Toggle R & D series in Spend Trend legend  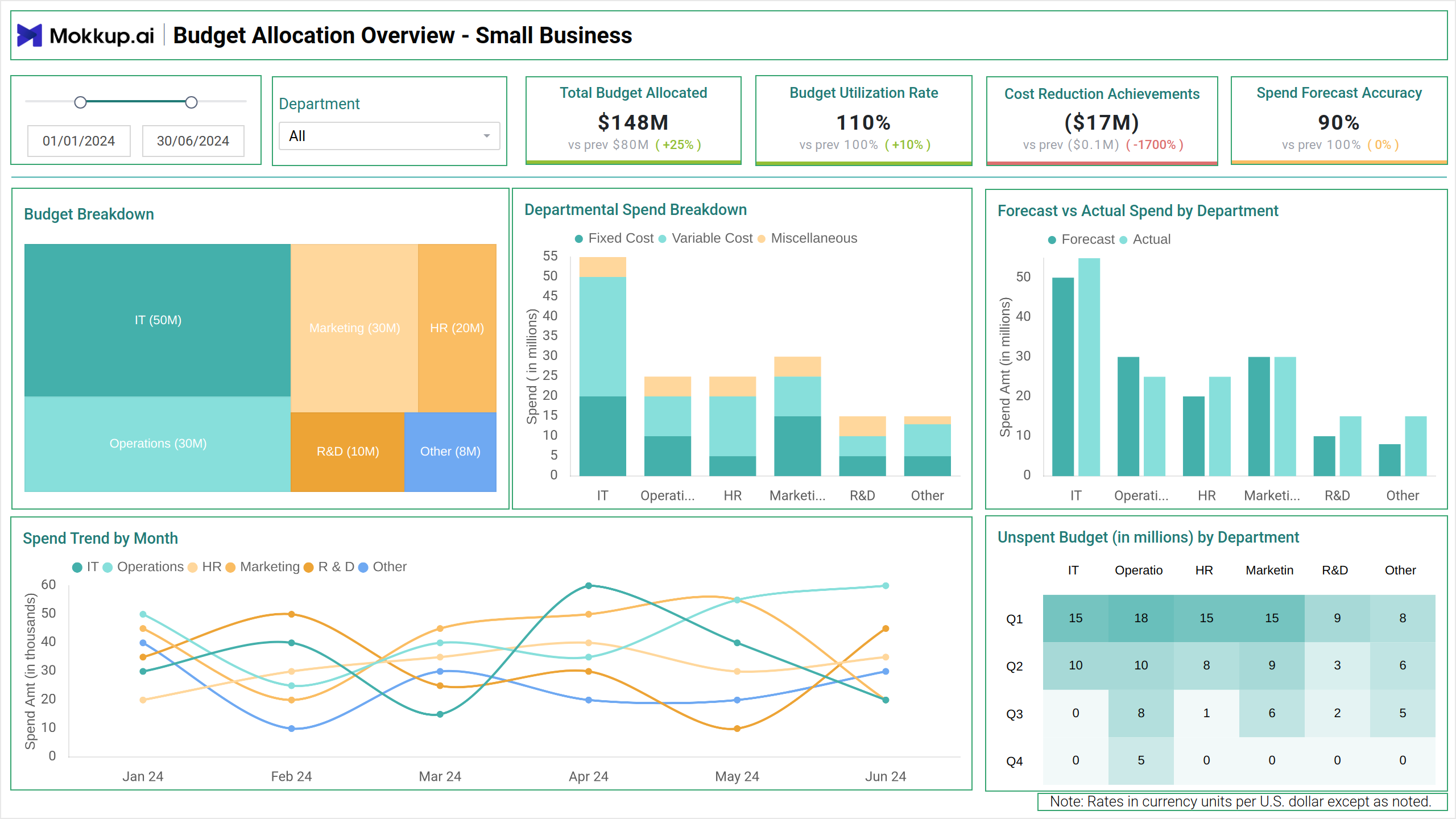(x=329, y=567)
